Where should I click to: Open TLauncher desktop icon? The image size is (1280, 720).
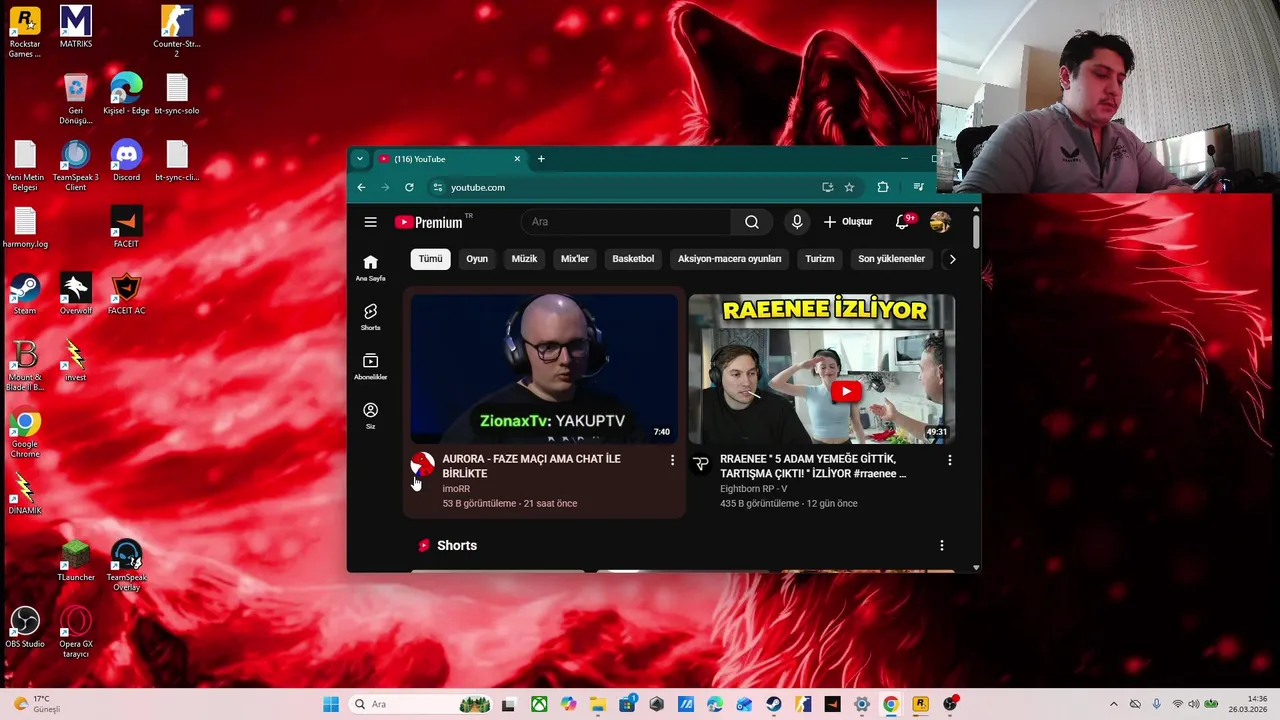[x=76, y=561]
